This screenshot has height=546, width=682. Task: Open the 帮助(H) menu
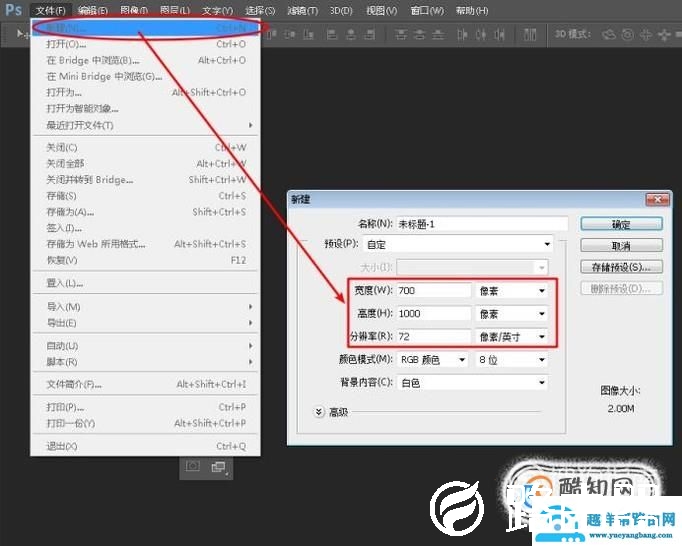[472, 10]
